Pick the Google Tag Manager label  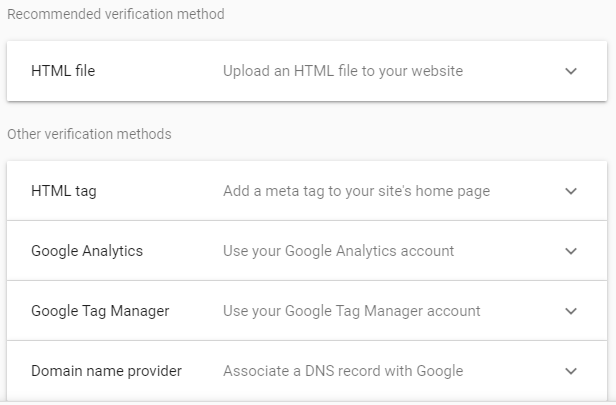pos(100,311)
